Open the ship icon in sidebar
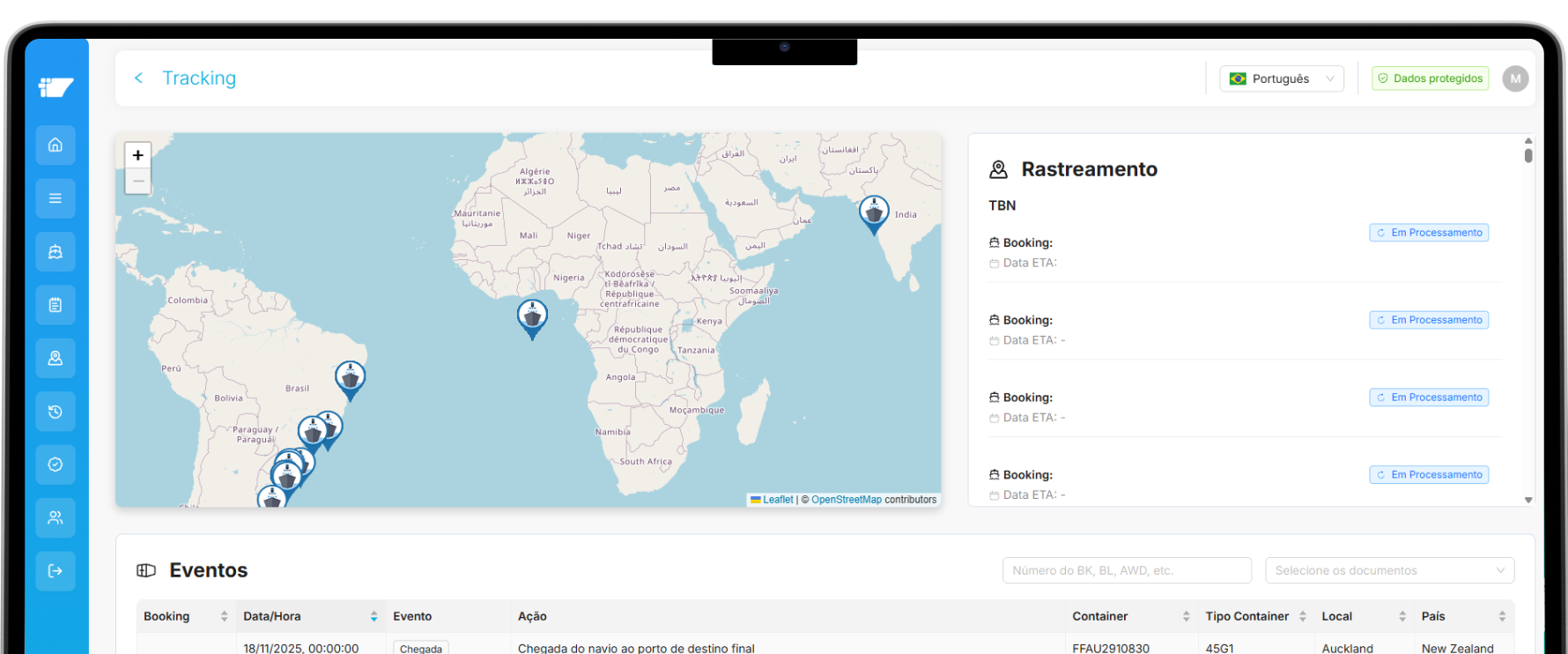This screenshot has height=654, width=1568. click(55, 252)
